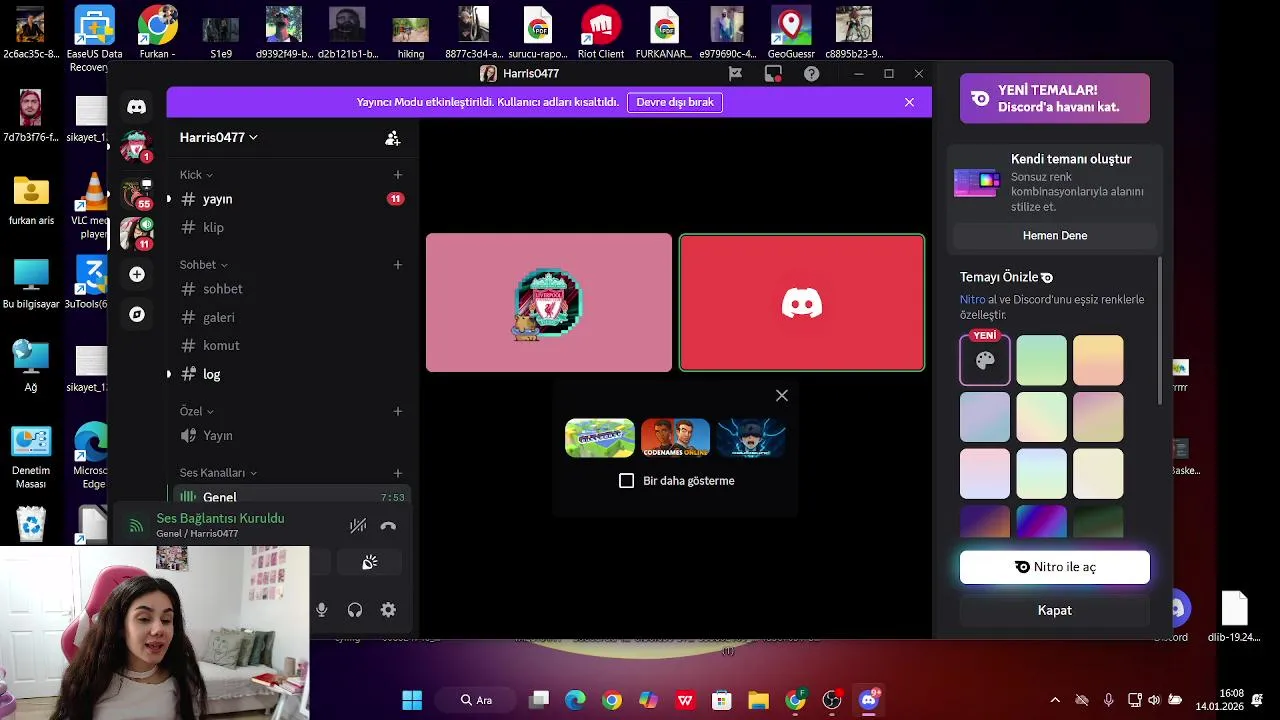Join the Yayın voice channel
This screenshot has height=720, width=1280.
(290, 436)
